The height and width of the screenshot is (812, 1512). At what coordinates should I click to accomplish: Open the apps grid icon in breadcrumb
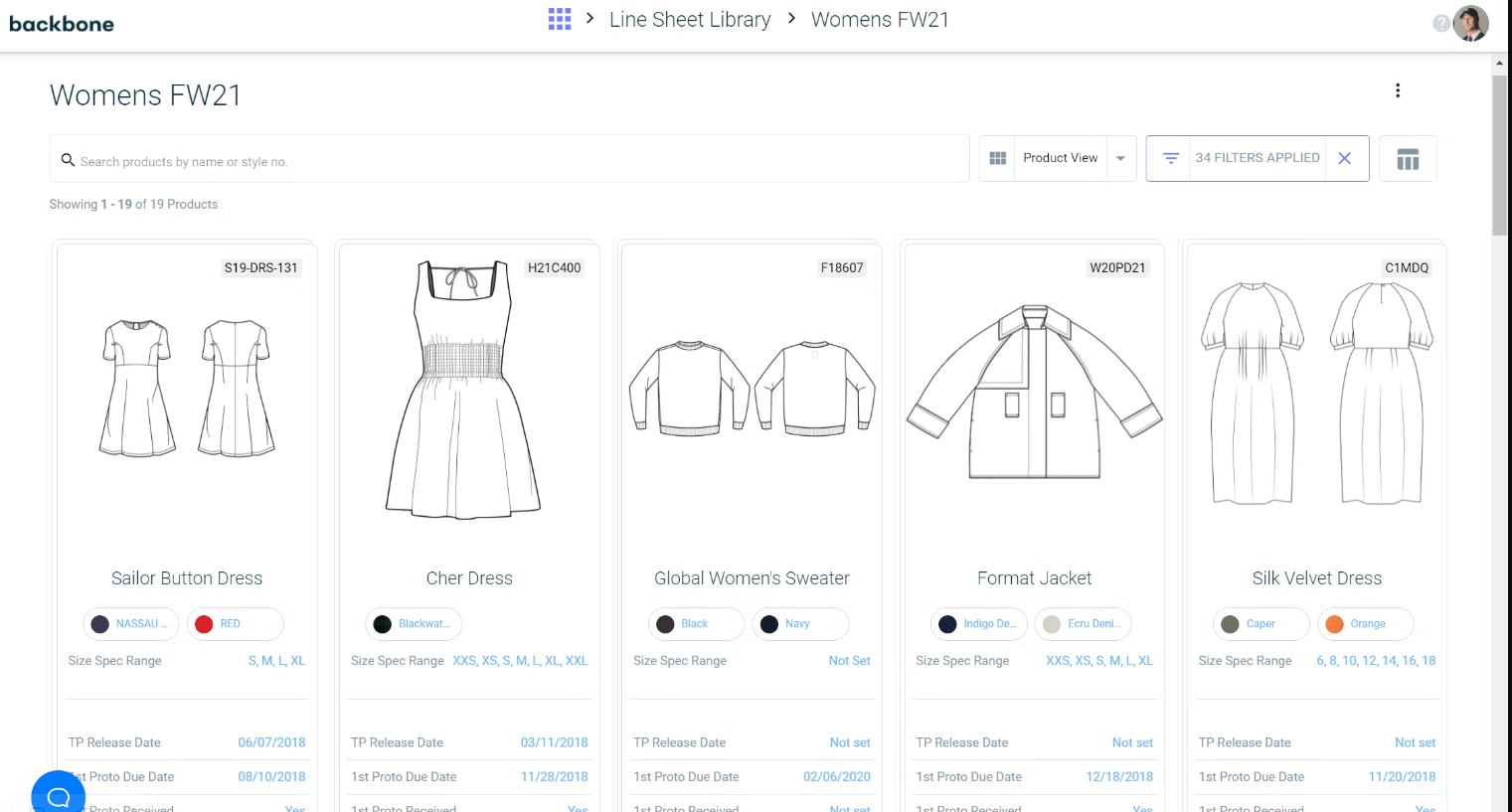560,19
